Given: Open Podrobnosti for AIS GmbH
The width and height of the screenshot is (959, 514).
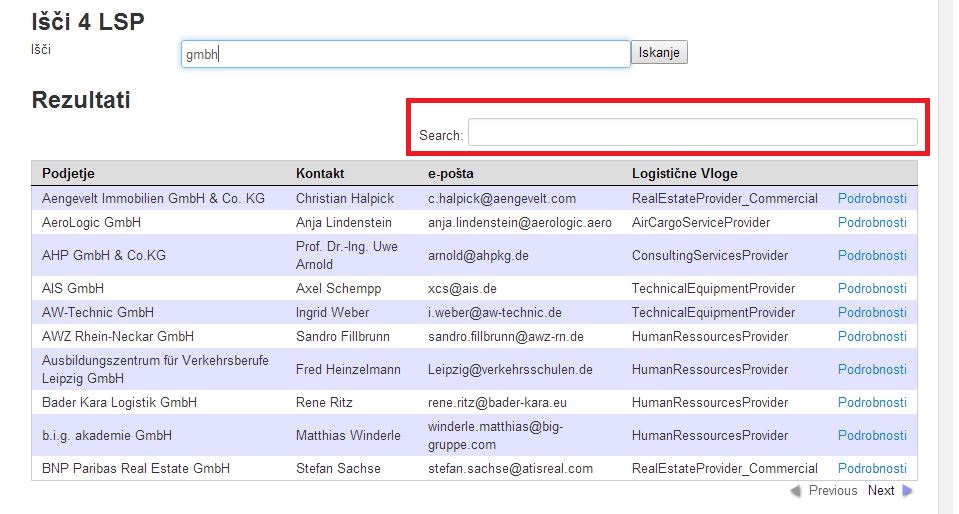Looking at the screenshot, I should point(872,288).
